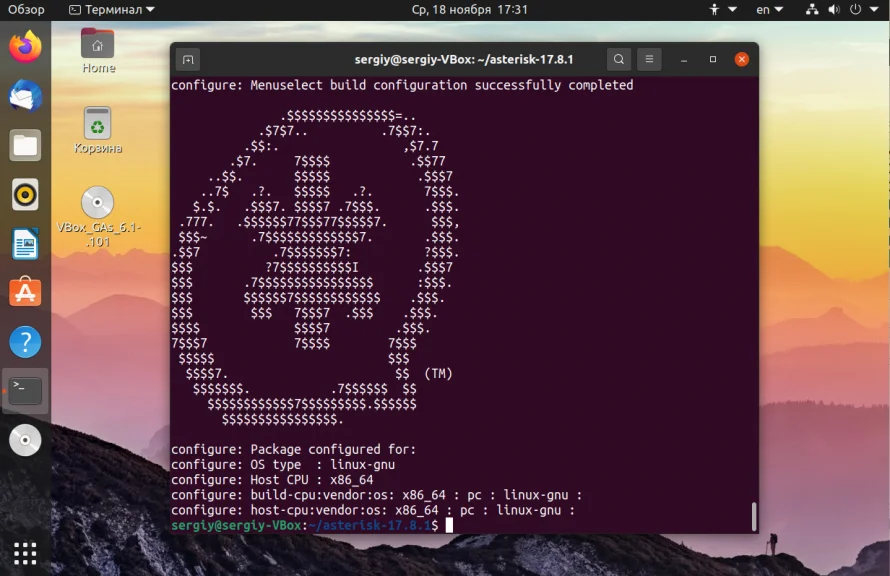890x576 pixels.
Task: Expand the system menu arrow
Action: [874, 10]
